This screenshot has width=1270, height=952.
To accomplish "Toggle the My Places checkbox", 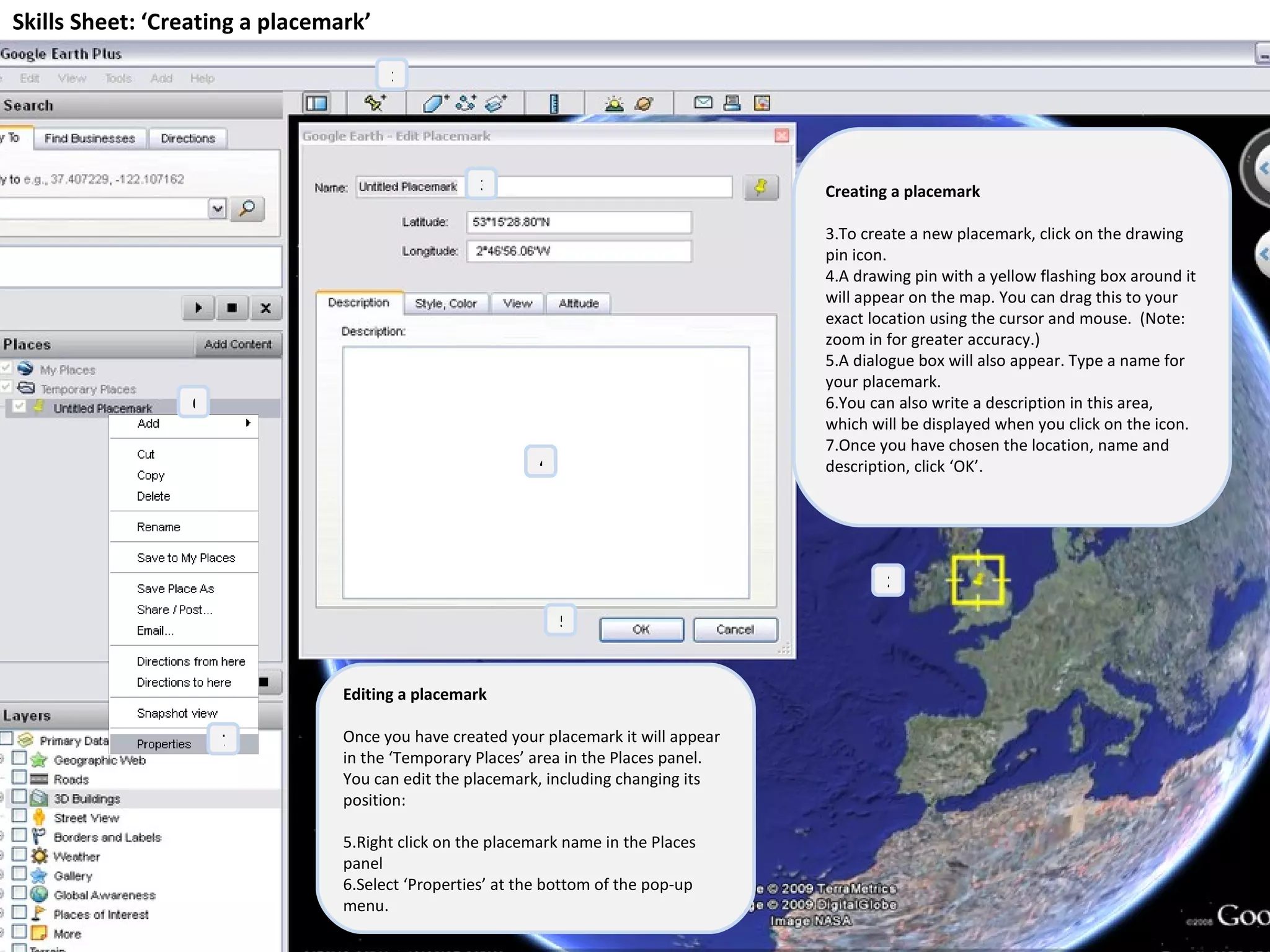I will (6, 368).
